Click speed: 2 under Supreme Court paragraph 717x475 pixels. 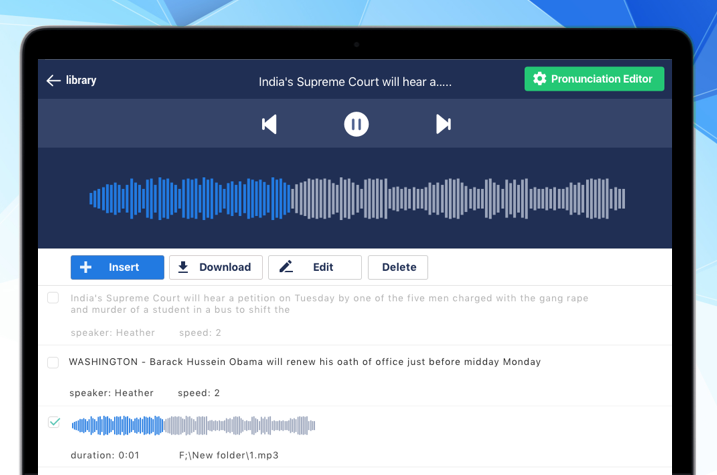200,333
